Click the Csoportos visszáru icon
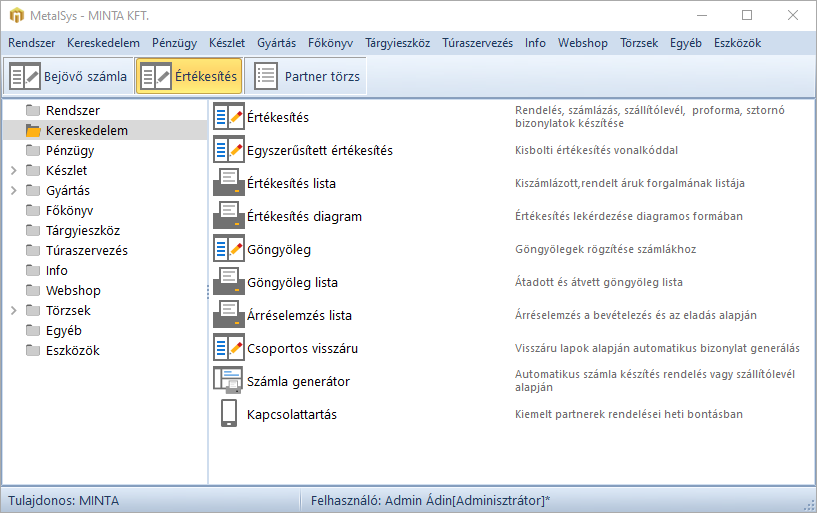Image resolution: width=817 pixels, height=513 pixels. pyautogui.click(x=228, y=348)
